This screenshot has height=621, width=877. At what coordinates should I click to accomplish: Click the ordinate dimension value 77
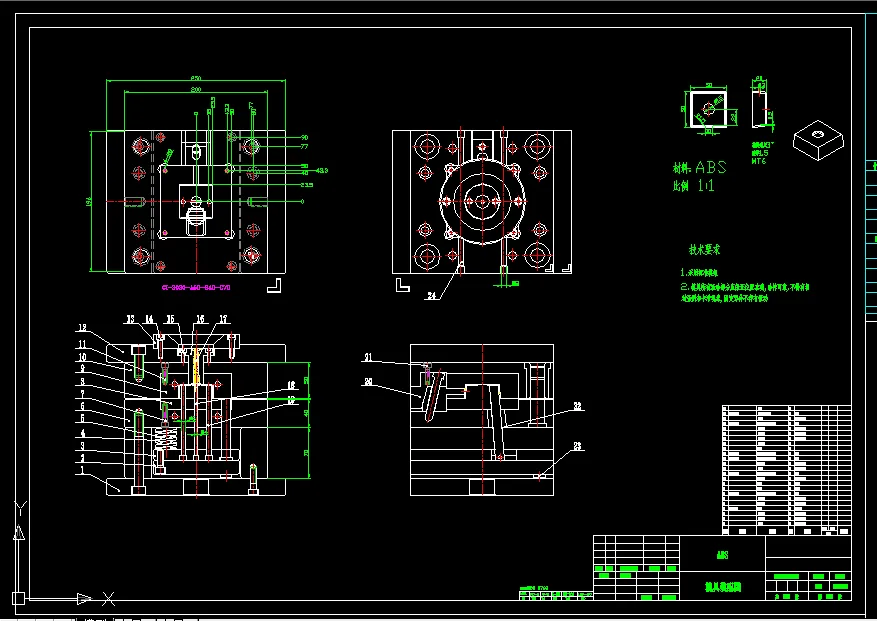[305, 147]
